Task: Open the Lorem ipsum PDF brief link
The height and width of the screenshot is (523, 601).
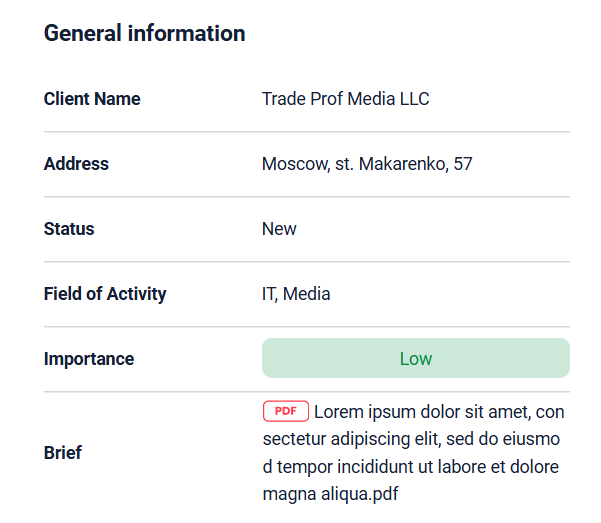Action: 414,452
